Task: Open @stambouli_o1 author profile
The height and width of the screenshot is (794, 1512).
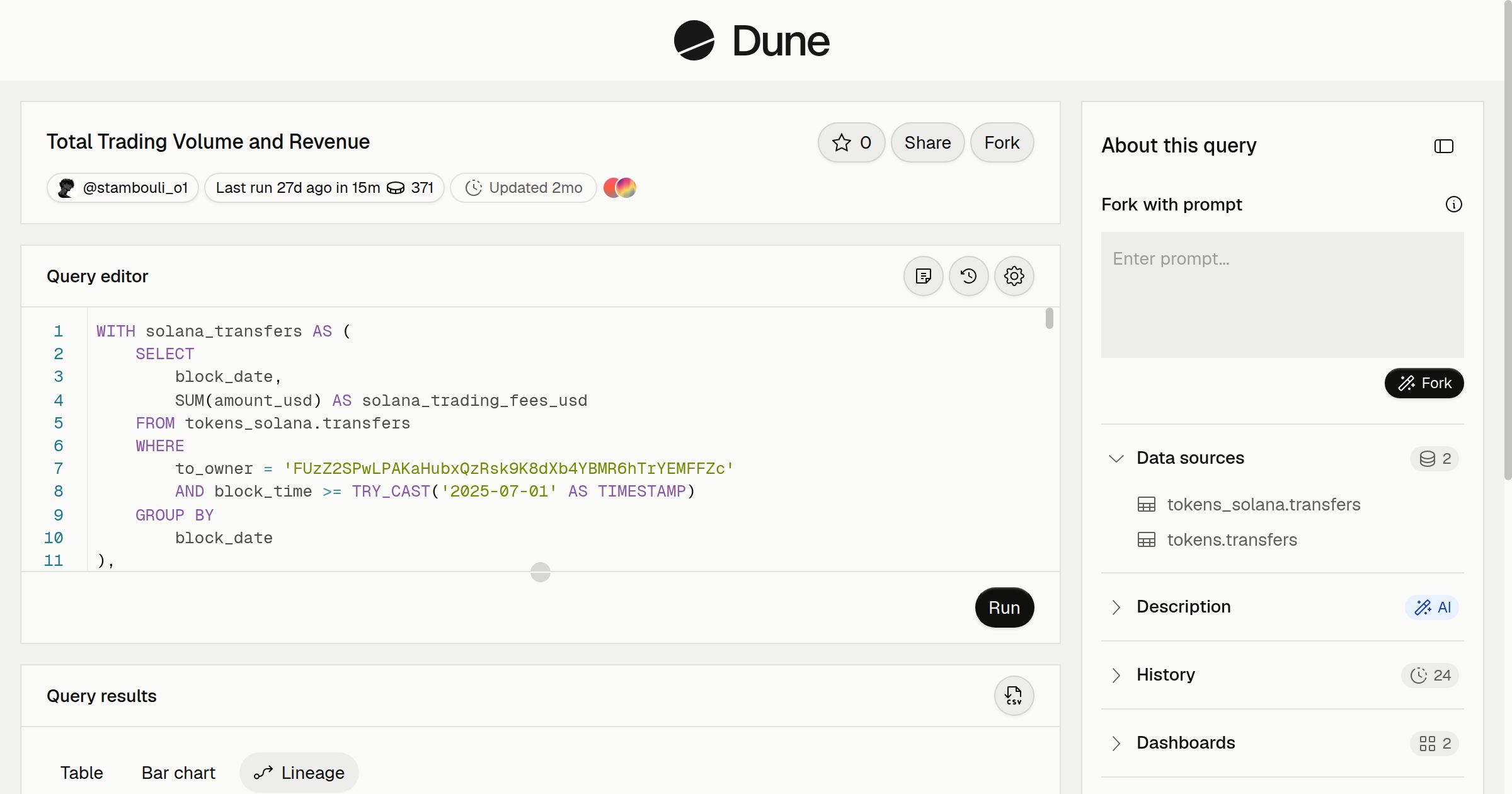Action: (123, 188)
